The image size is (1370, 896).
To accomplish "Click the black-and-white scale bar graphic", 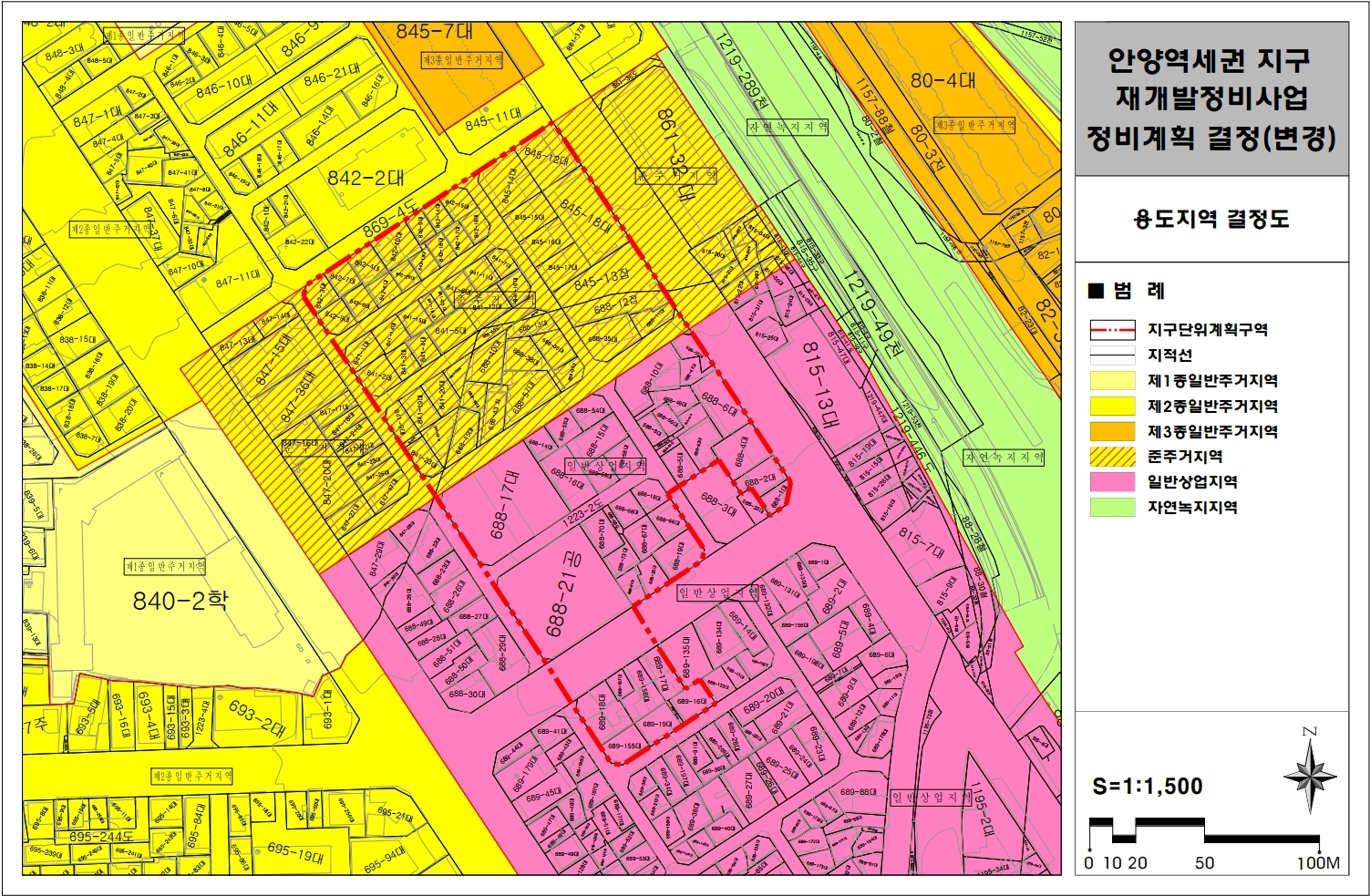I will tap(1203, 831).
